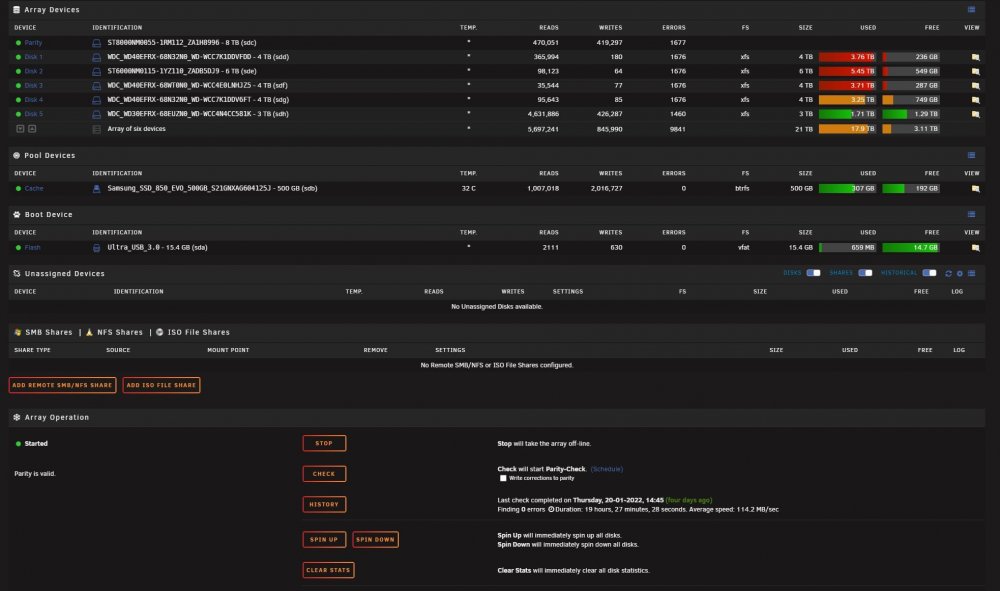This screenshot has height=591, width=1000.
Task: Open Unassigned Devices settings gear
Action: pyautogui.click(x=960, y=274)
